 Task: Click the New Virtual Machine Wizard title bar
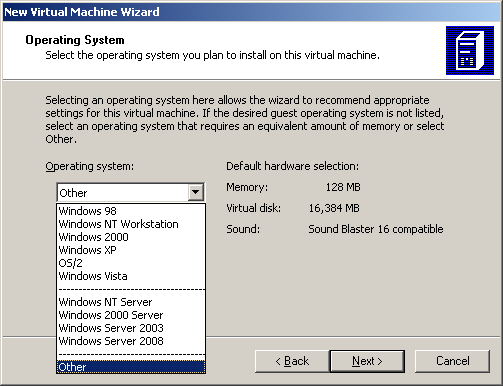tap(251, 12)
